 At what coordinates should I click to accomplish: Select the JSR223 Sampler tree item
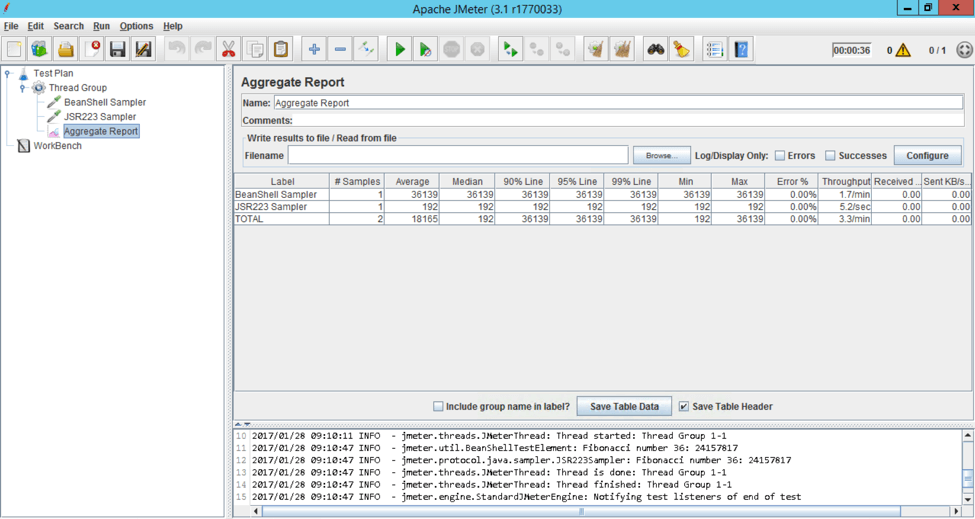pyautogui.click(x=100, y=117)
